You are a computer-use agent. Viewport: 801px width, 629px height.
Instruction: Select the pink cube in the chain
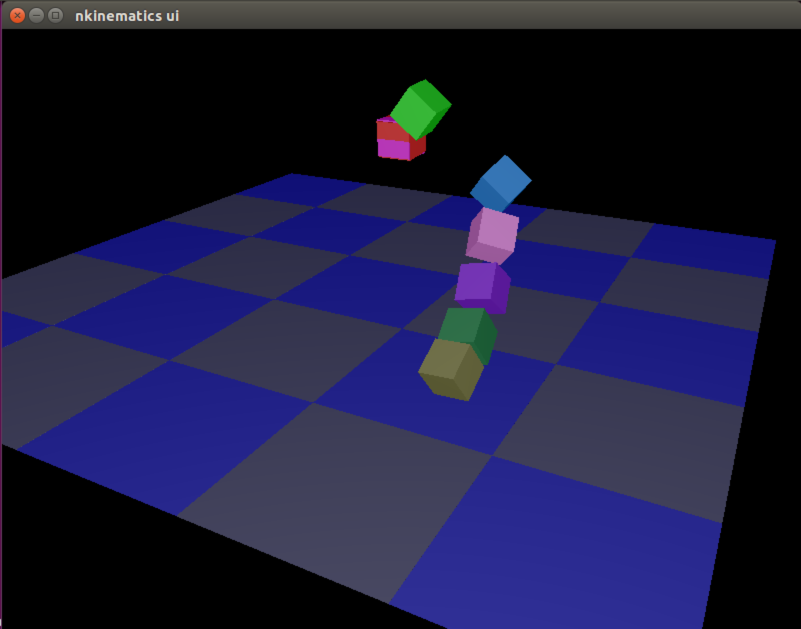[x=492, y=236]
